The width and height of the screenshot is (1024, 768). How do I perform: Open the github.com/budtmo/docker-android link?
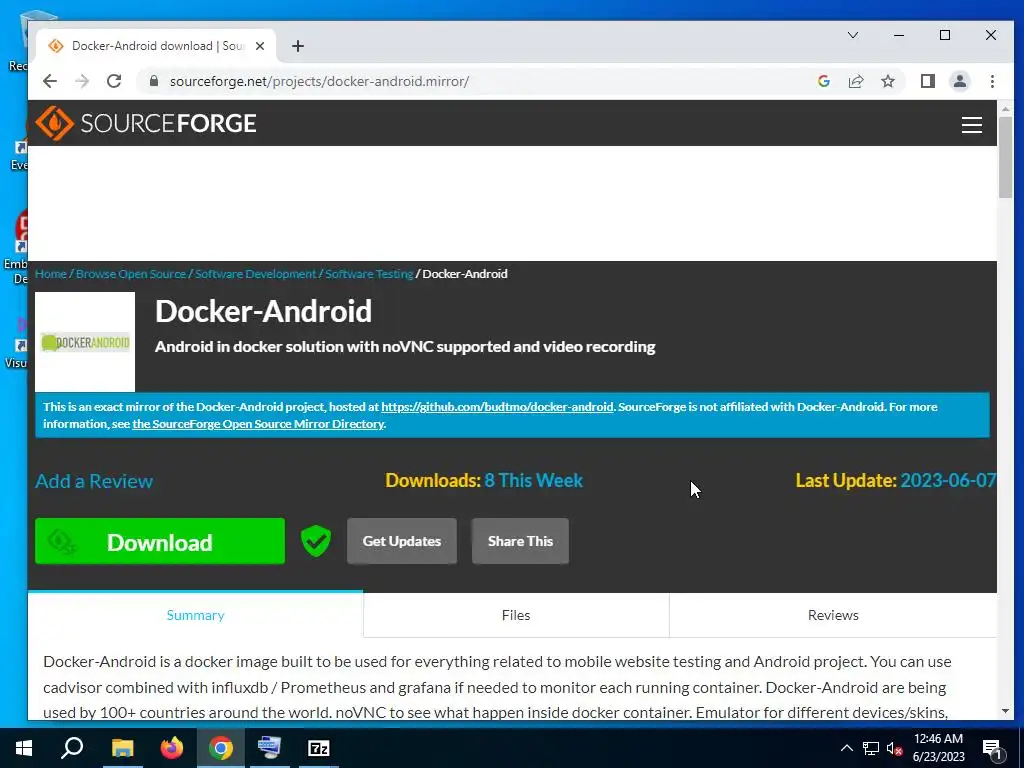tap(497, 406)
